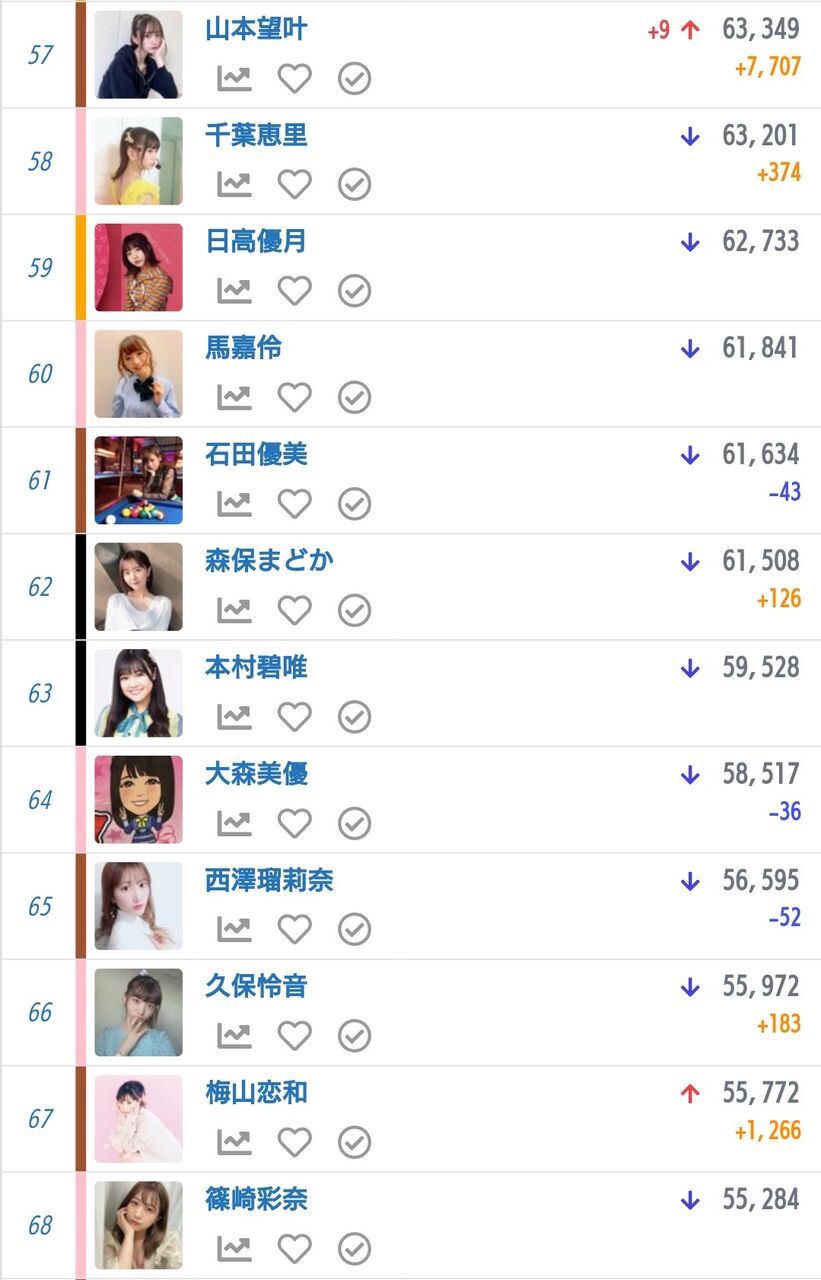This screenshot has width=821, height=1280.
Task: Favorite 篠崎彩奈 with the heart icon
Action: pos(294,1248)
